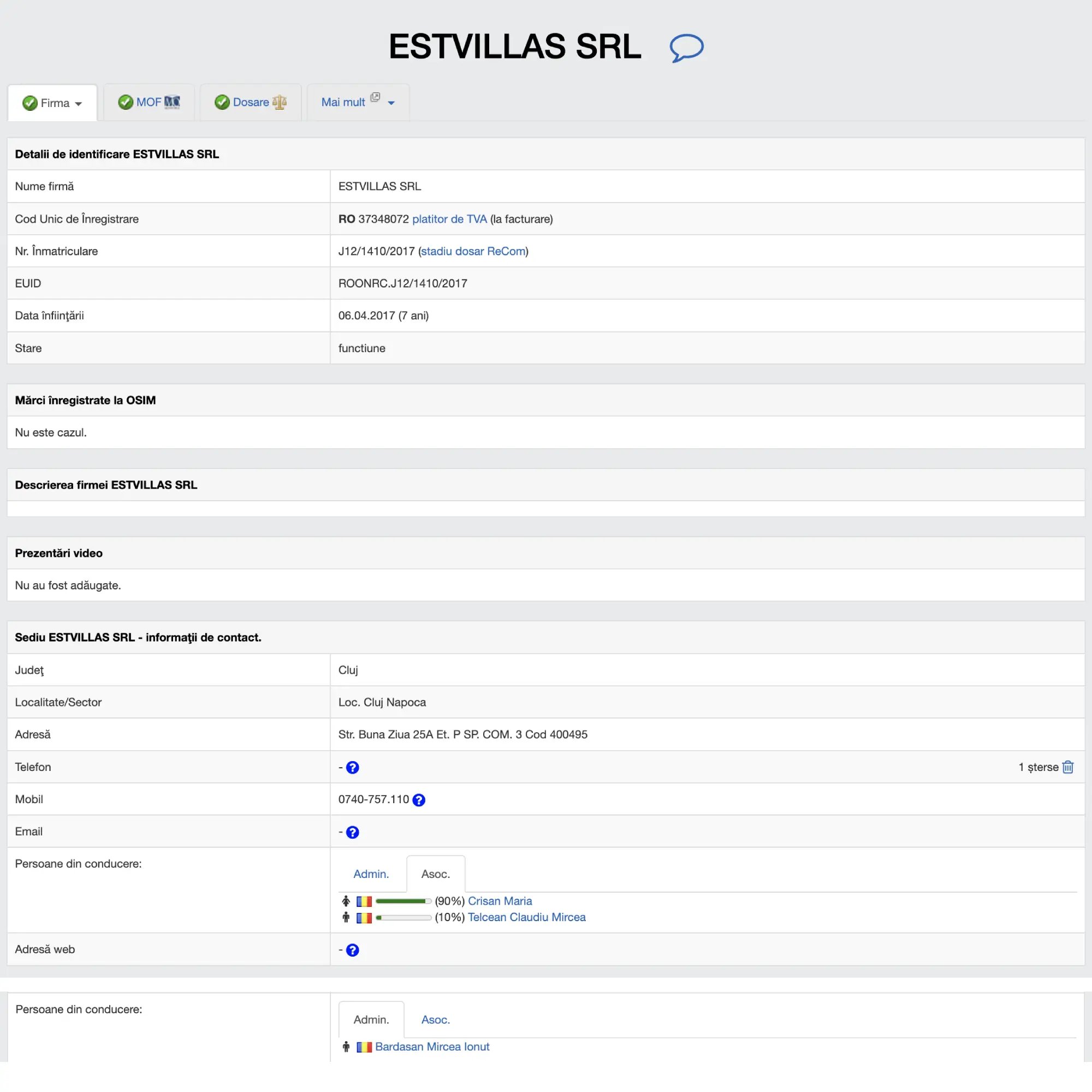Click the trash icon next to 'șterse'
1092x1092 pixels.
click(1067, 767)
